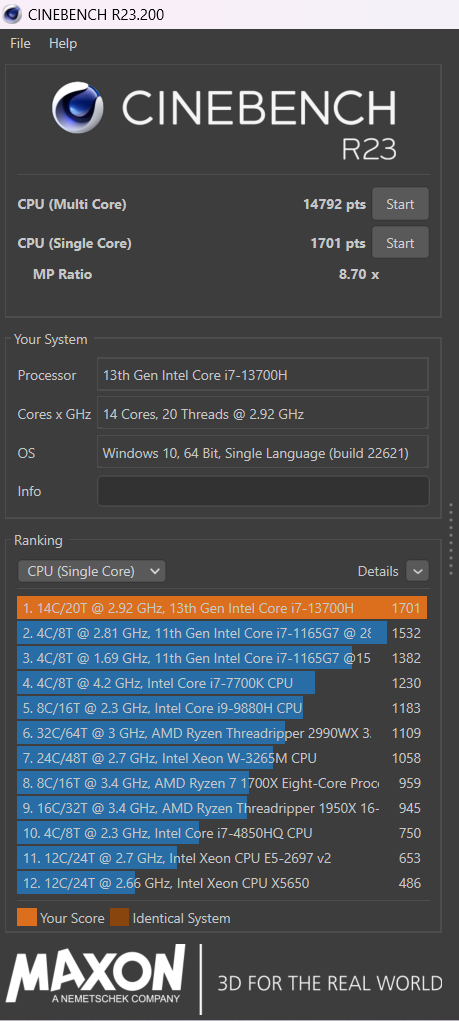The height and width of the screenshot is (1021, 459).
Task: Click the brown Identical System legend swatch
Action: [119, 917]
